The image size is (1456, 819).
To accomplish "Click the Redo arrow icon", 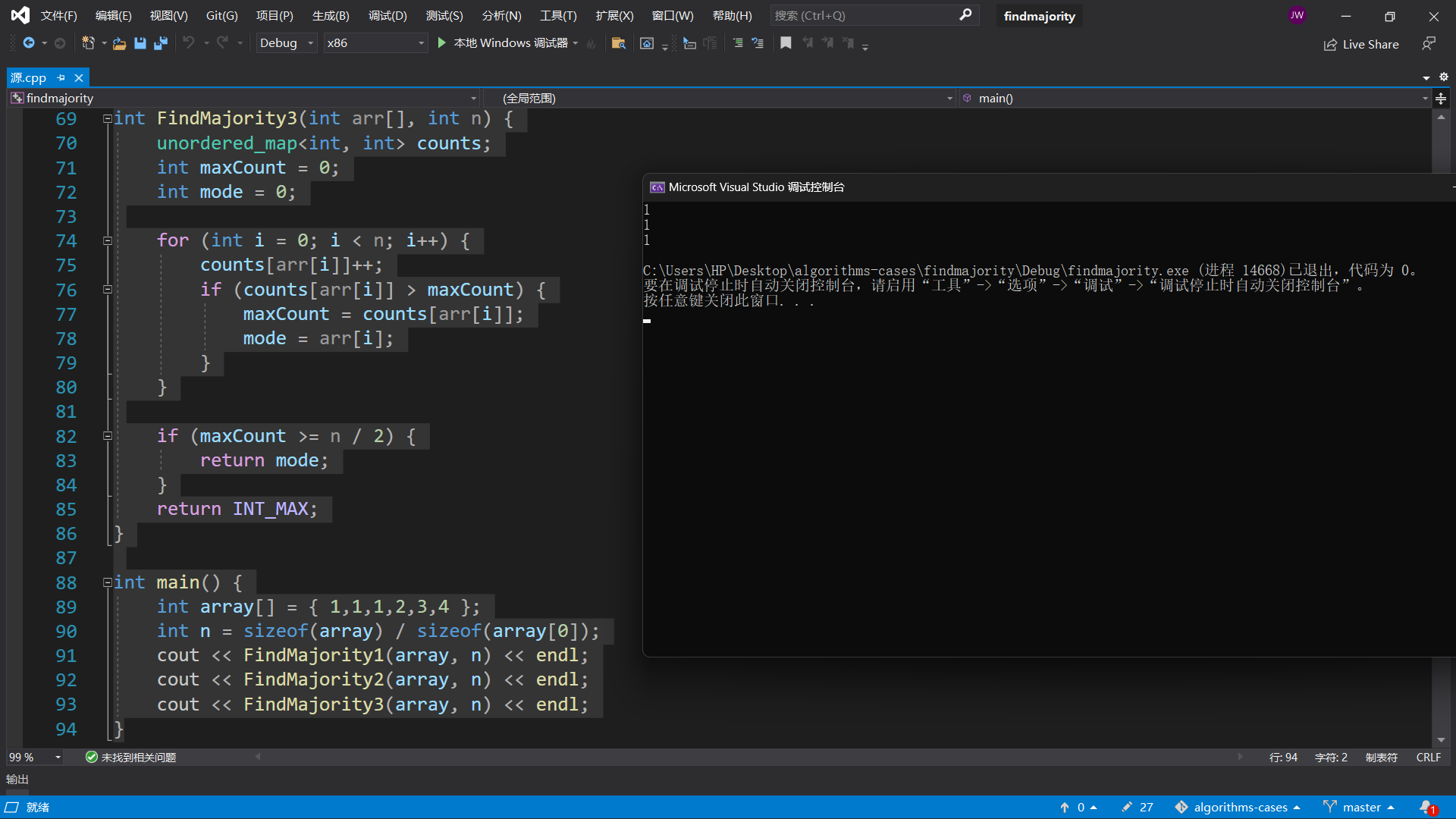I will pyautogui.click(x=222, y=43).
